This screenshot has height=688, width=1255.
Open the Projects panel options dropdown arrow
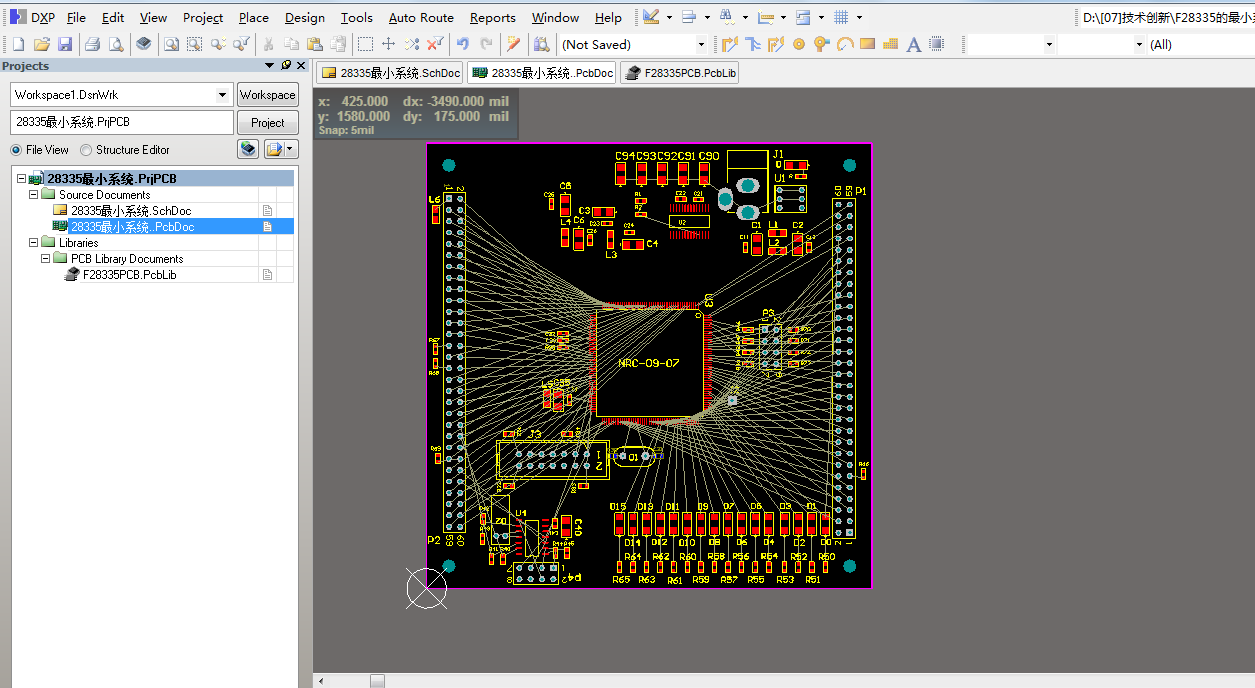270,65
